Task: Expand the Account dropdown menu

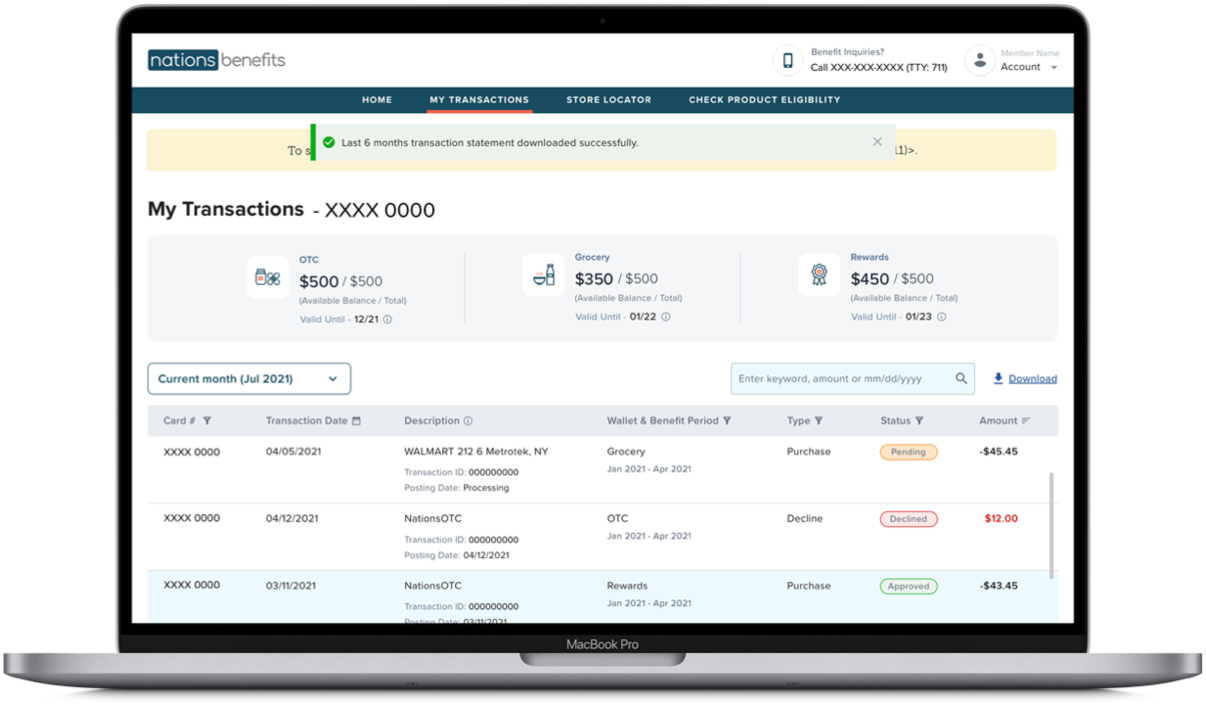Action: pos(1052,68)
